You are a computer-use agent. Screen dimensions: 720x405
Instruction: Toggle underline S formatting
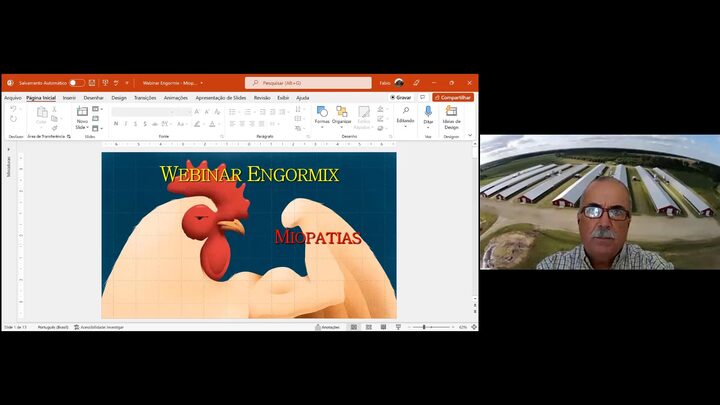(x=135, y=124)
